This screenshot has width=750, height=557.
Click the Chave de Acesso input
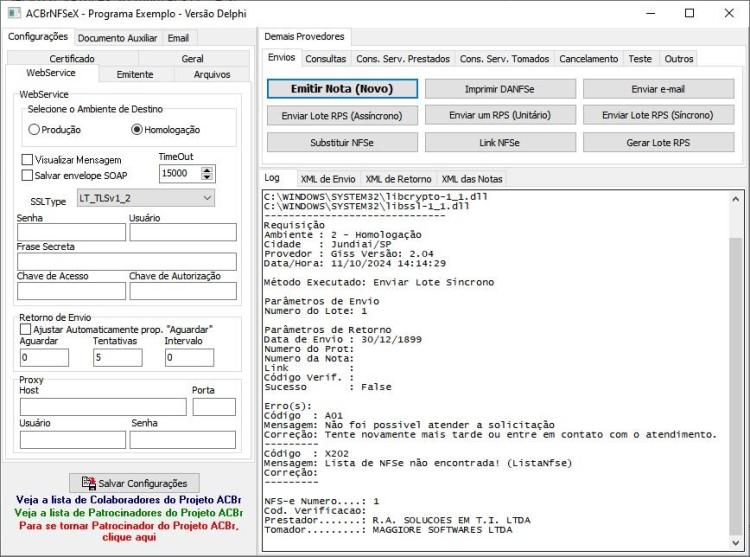pyautogui.click(x=72, y=291)
